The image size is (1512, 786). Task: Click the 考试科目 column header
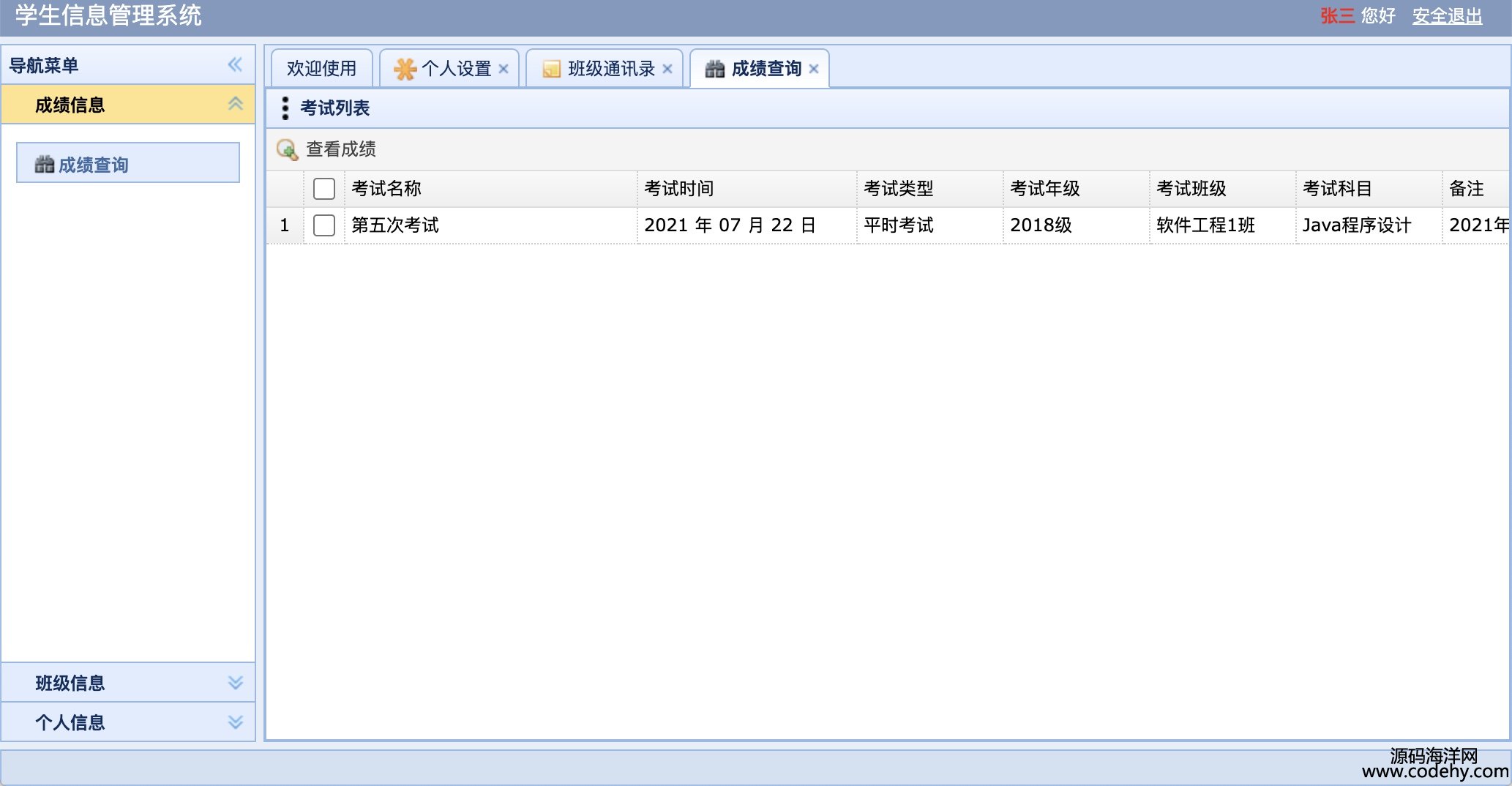pyautogui.click(x=1369, y=189)
